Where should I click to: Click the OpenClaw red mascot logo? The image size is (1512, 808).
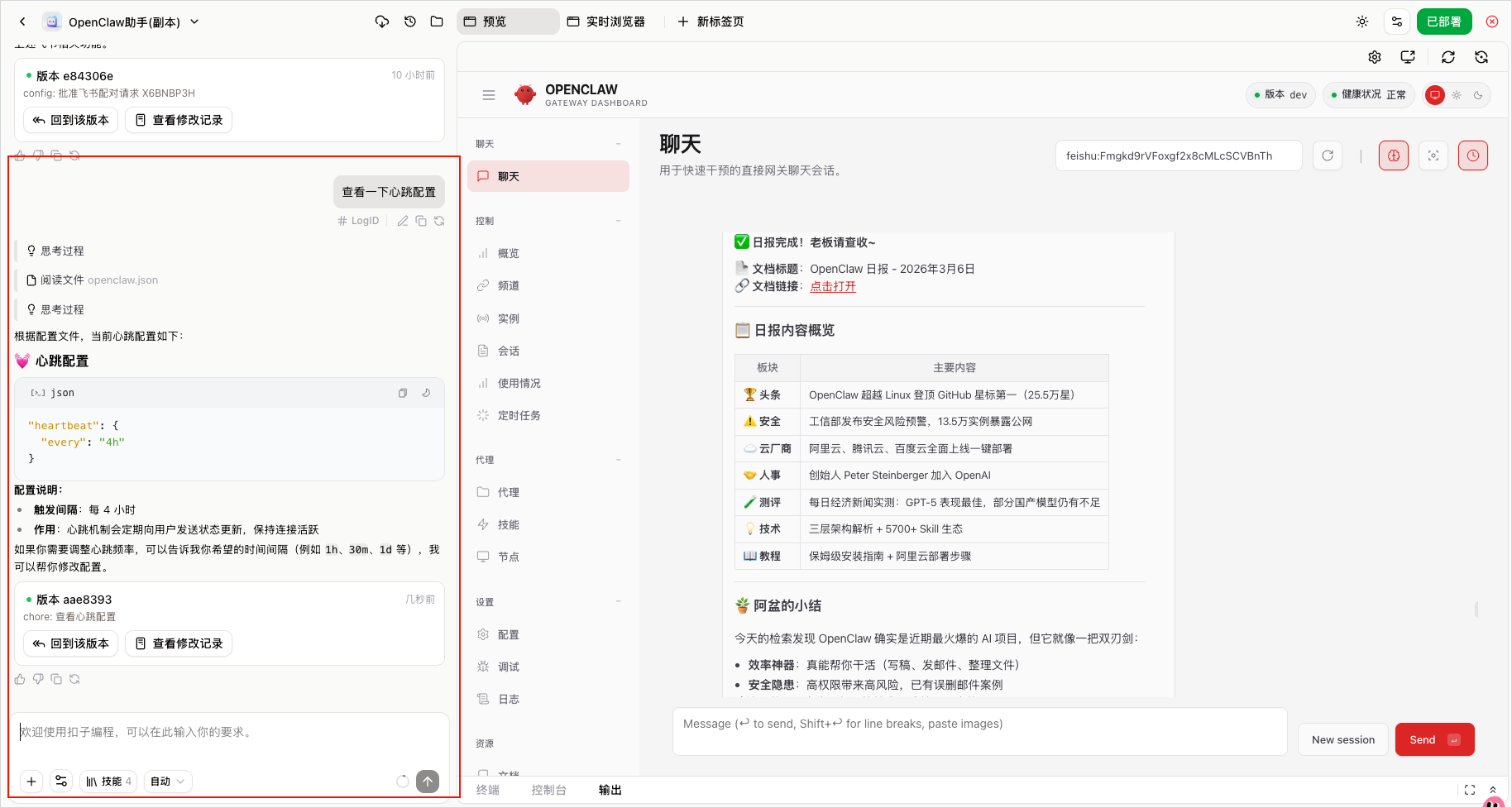tap(525, 94)
